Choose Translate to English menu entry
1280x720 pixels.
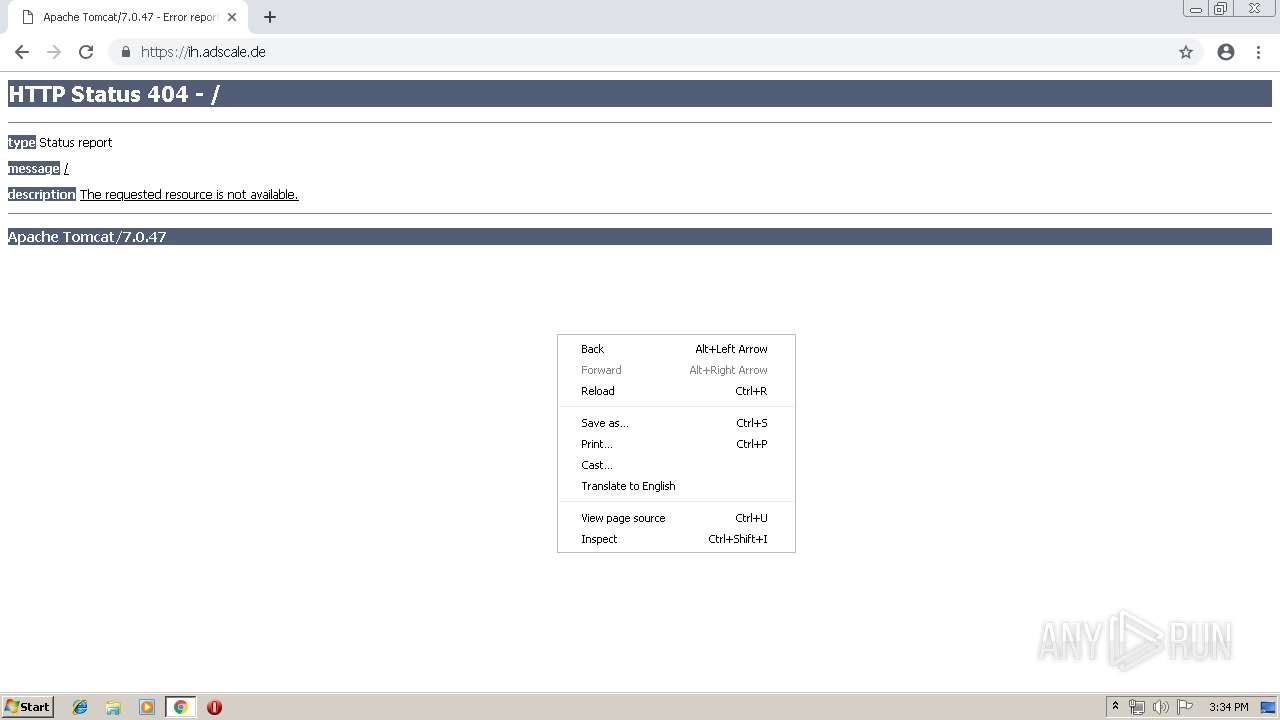coord(676,486)
